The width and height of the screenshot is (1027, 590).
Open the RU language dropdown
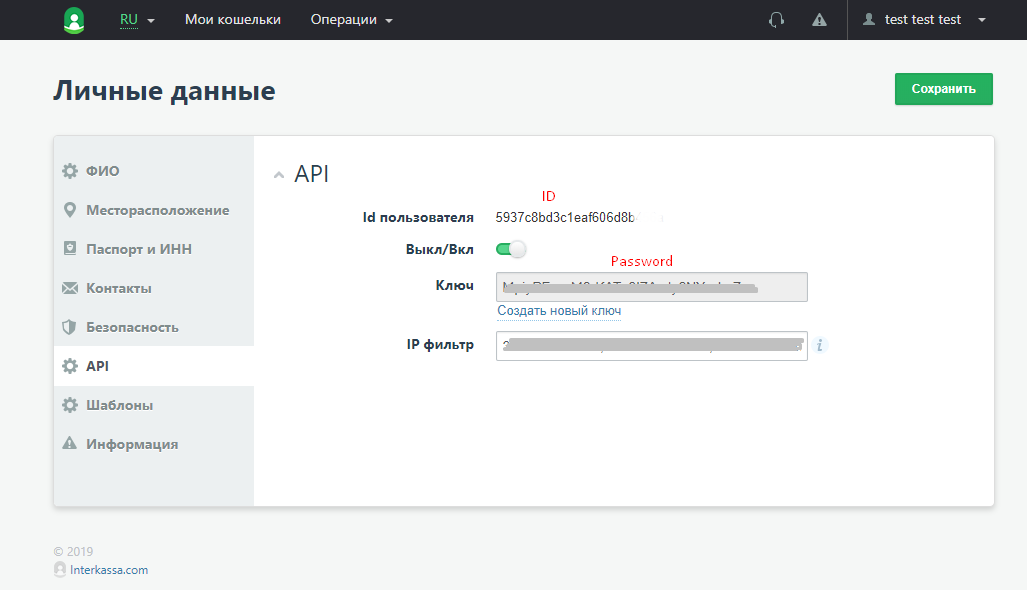click(x=137, y=20)
